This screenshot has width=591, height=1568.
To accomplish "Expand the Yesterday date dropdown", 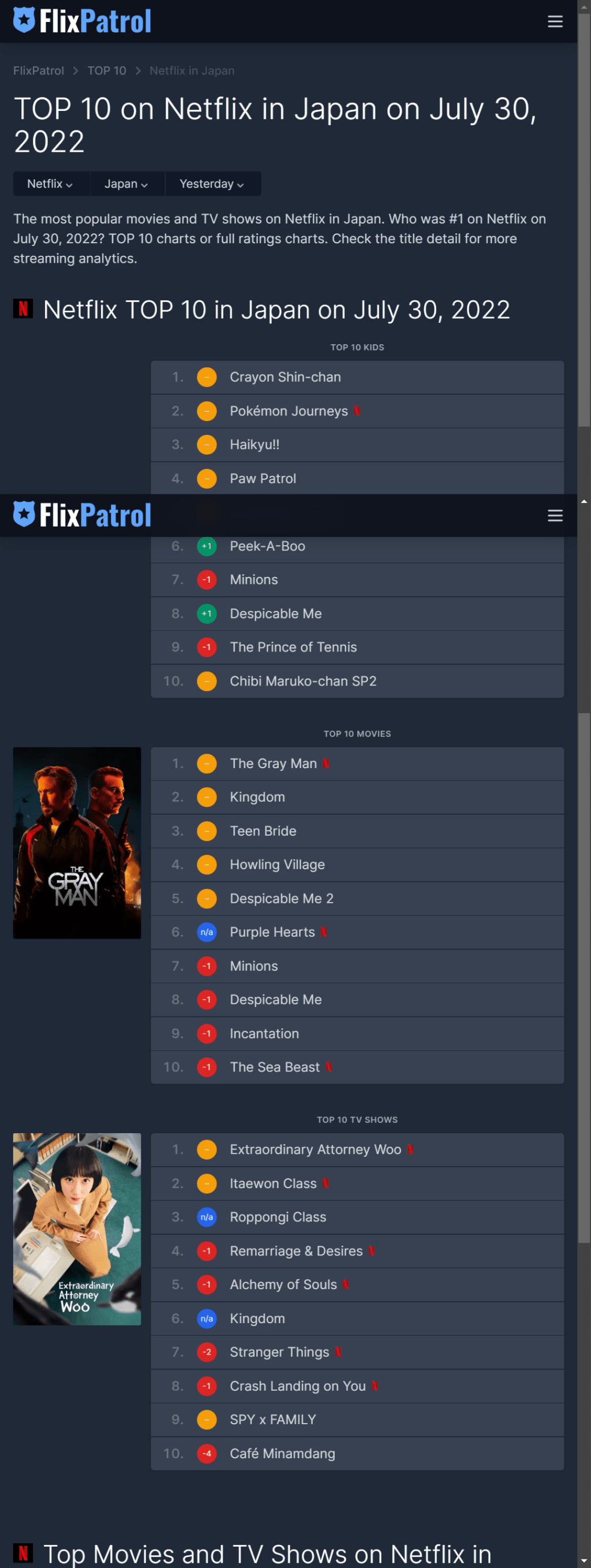I will [x=212, y=184].
